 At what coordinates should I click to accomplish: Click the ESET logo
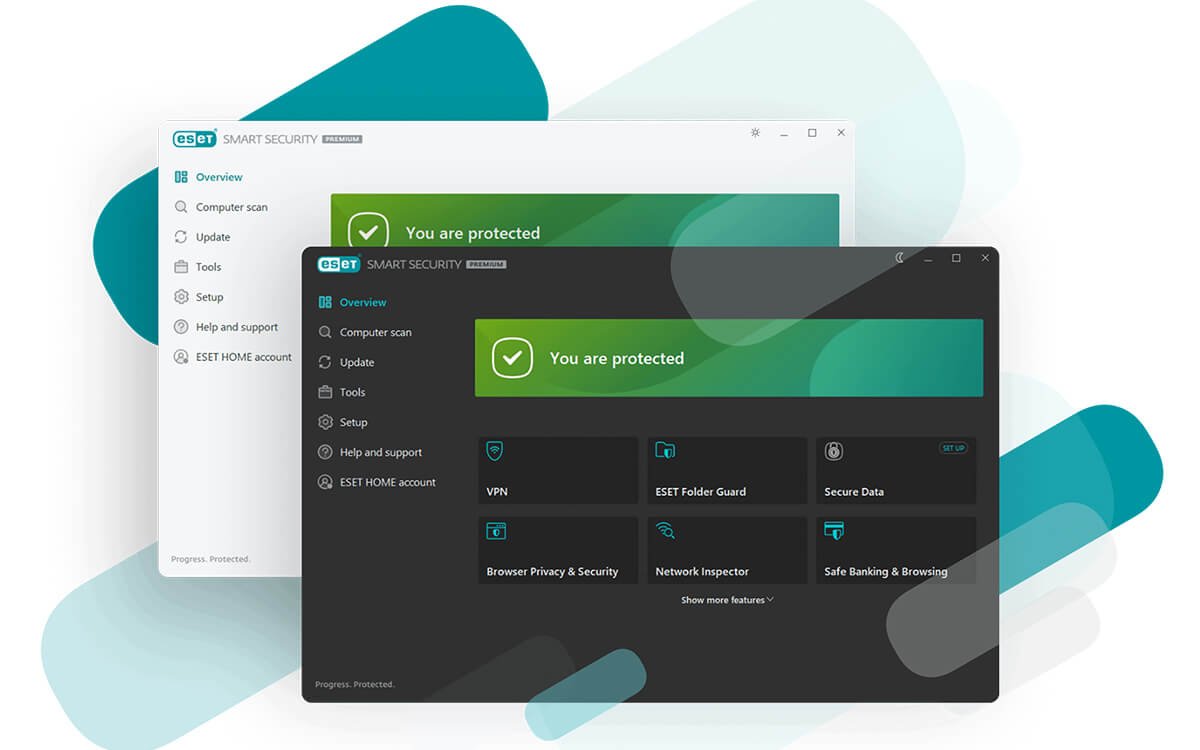click(x=339, y=264)
